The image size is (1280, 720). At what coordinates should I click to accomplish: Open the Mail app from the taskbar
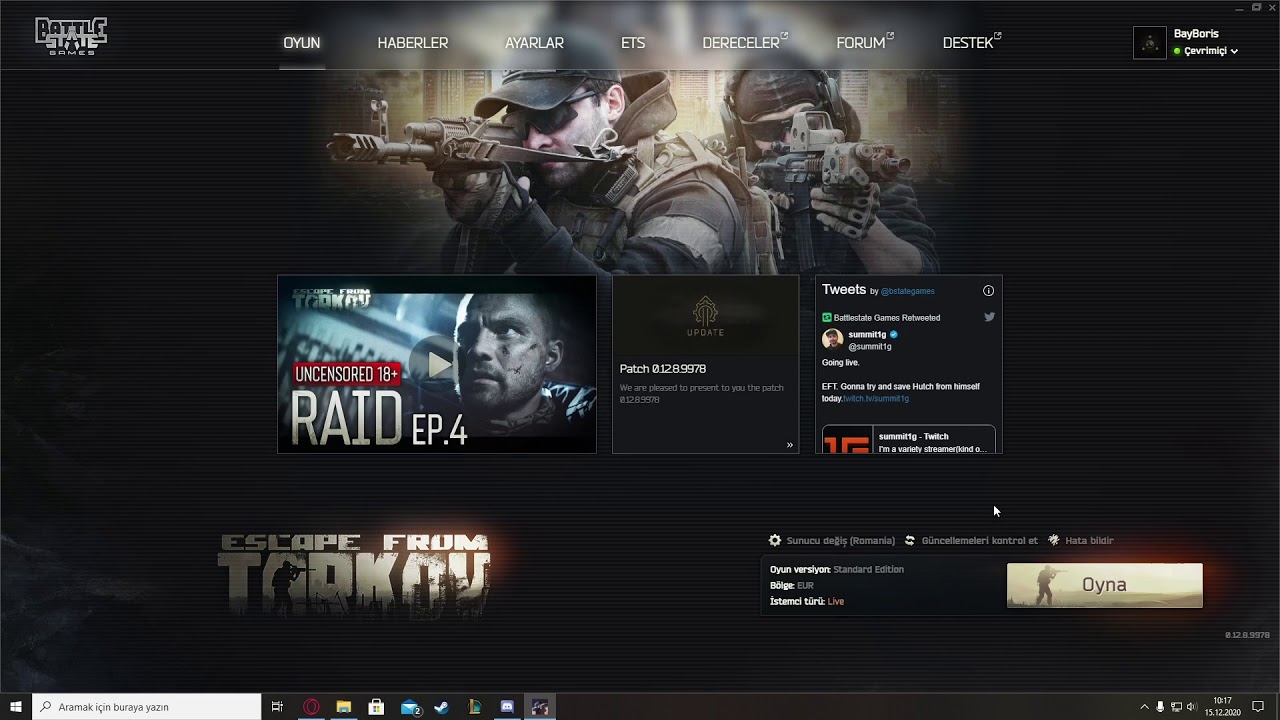pos(410,707)
